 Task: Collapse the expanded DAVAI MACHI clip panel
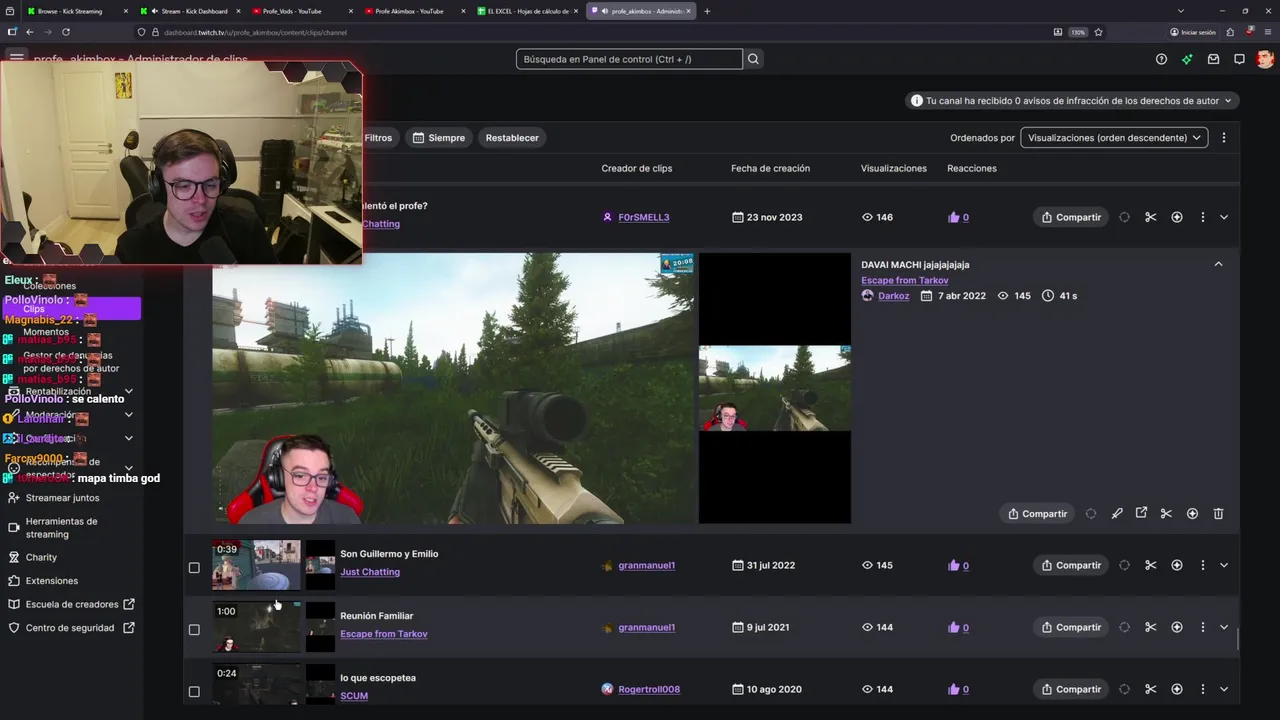click(1218, 264)
